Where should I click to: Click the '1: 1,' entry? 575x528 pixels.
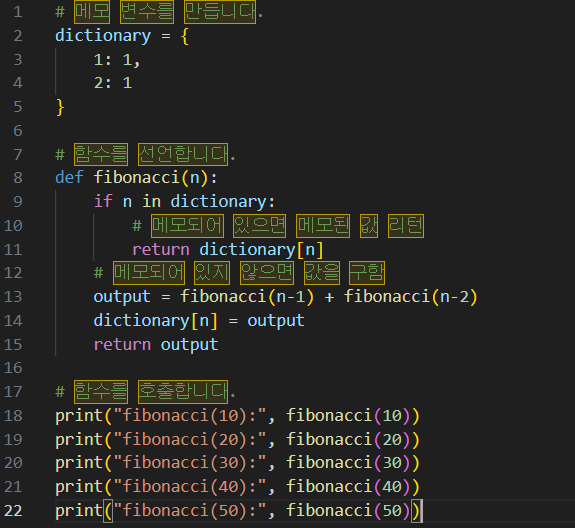pyautogui.click(x=117, y=60)
